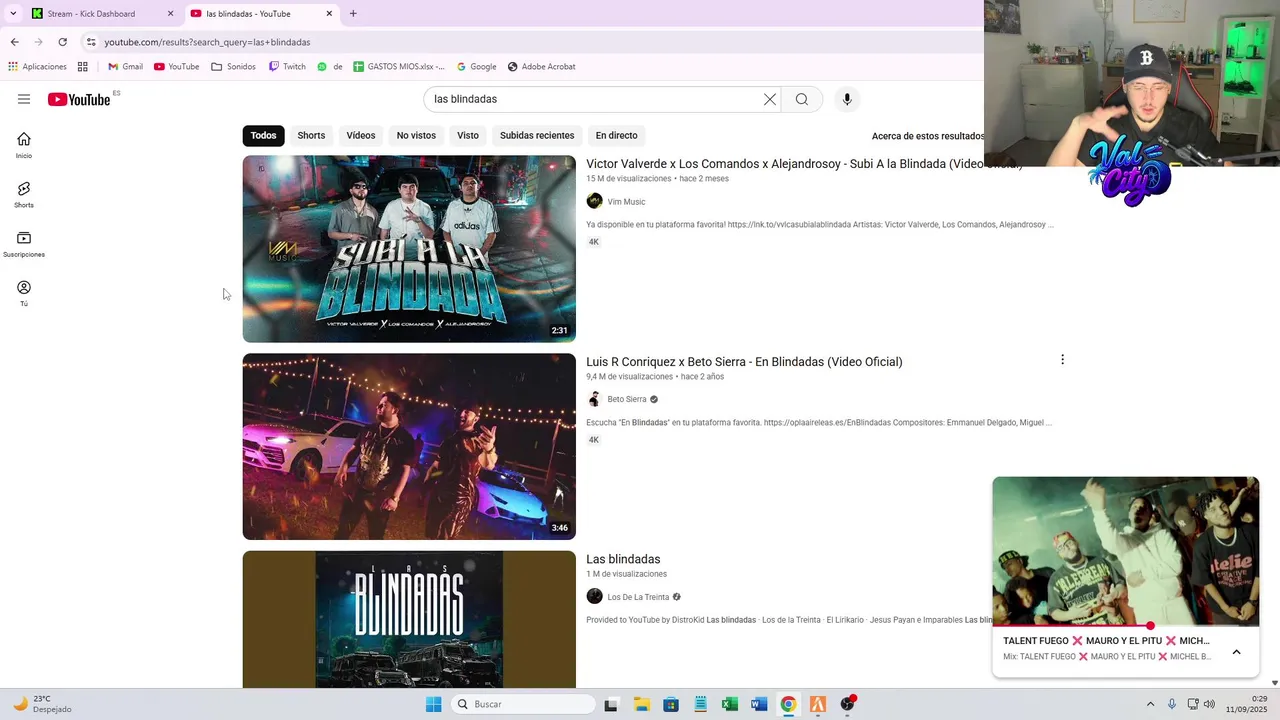Open the Las Blindadas album thumbnail
This screenshot has width=1280, height=720.
[409, 619]
